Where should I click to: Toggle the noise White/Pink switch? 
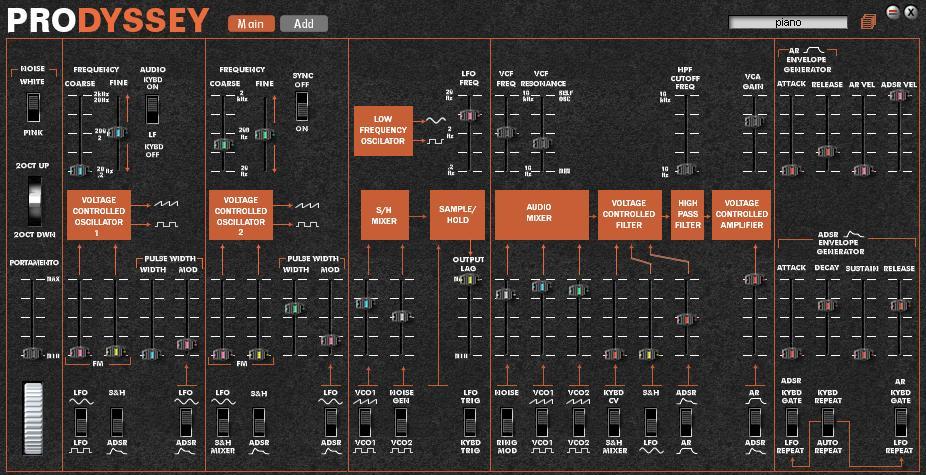pos(34,107)
